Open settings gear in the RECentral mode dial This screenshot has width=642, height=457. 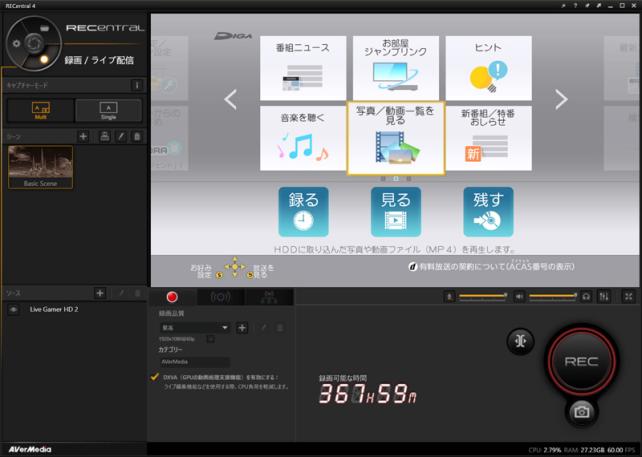coord(16,43)
